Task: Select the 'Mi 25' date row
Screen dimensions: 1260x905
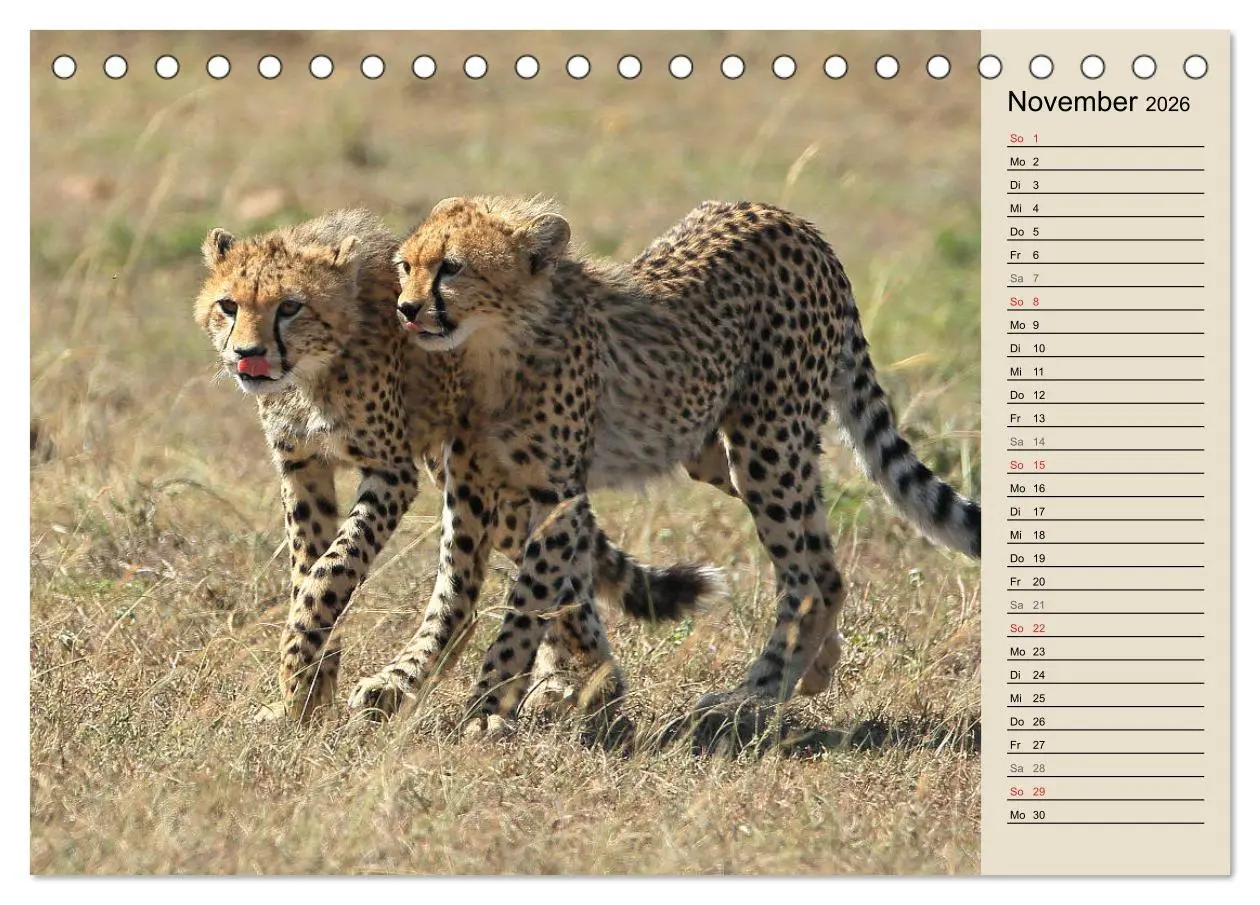Action: (x=1105, y=698)
